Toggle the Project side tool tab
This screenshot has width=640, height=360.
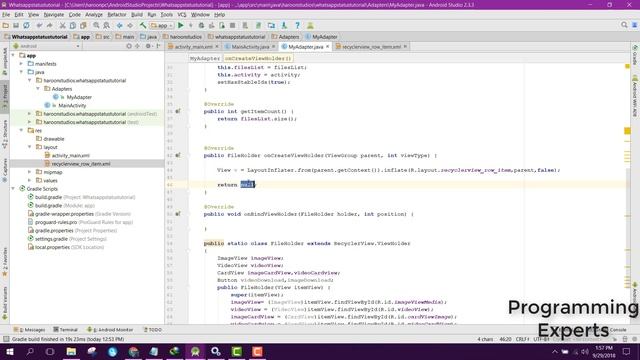(5, 96)
